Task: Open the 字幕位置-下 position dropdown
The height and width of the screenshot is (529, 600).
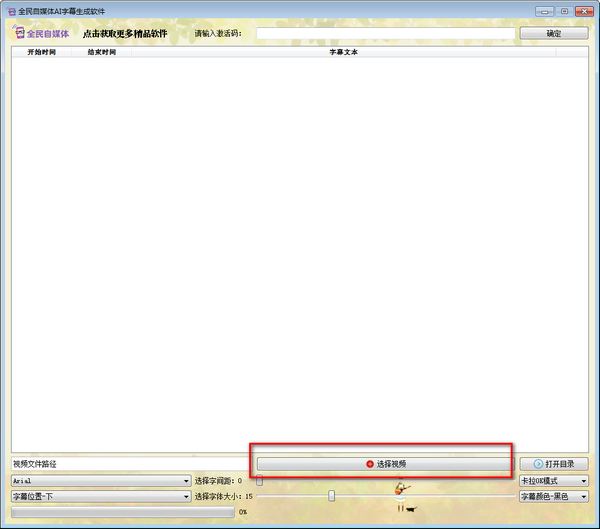Action: point(100,496)
